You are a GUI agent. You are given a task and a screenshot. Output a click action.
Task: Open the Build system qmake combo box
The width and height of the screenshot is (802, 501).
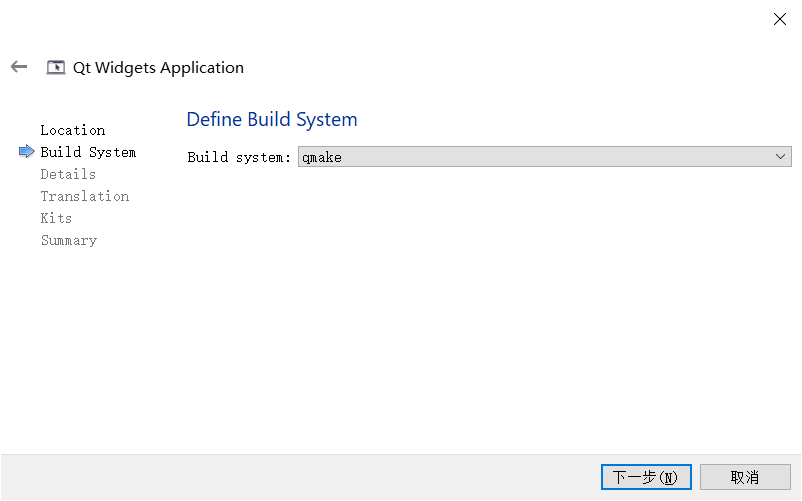pyautogui.click(x=545, y=156)
